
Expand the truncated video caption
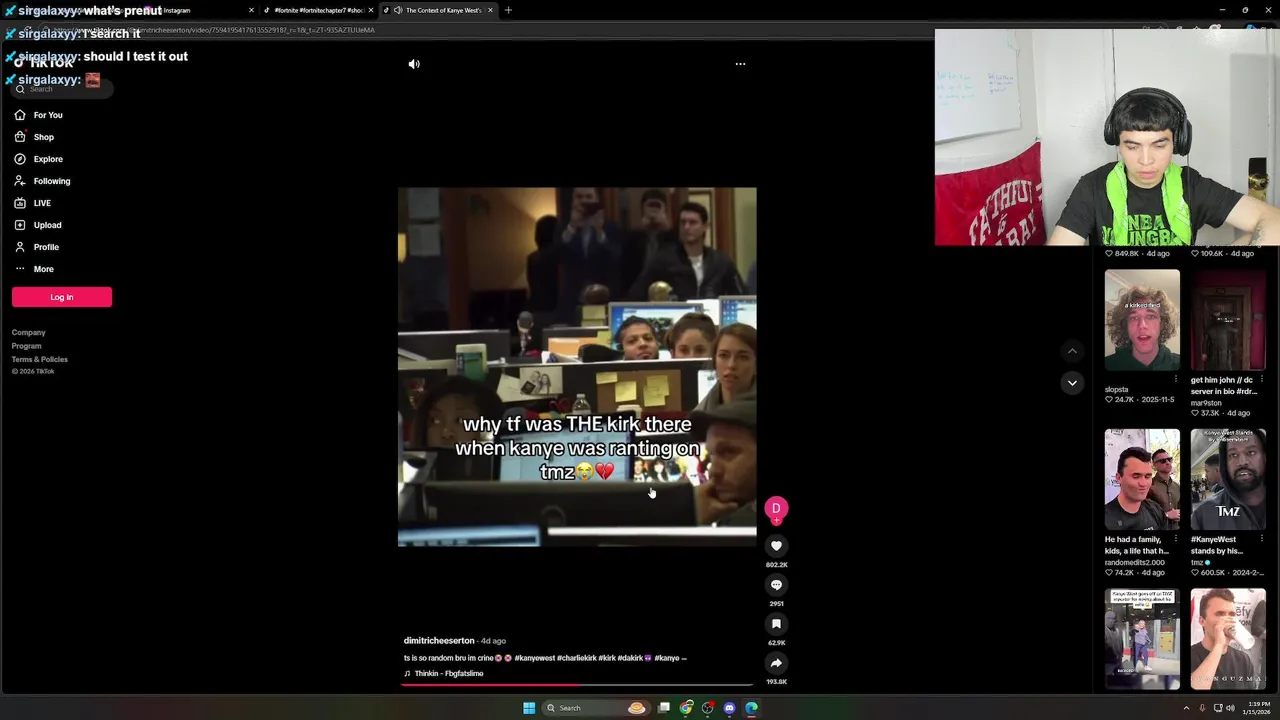(683, 658)
